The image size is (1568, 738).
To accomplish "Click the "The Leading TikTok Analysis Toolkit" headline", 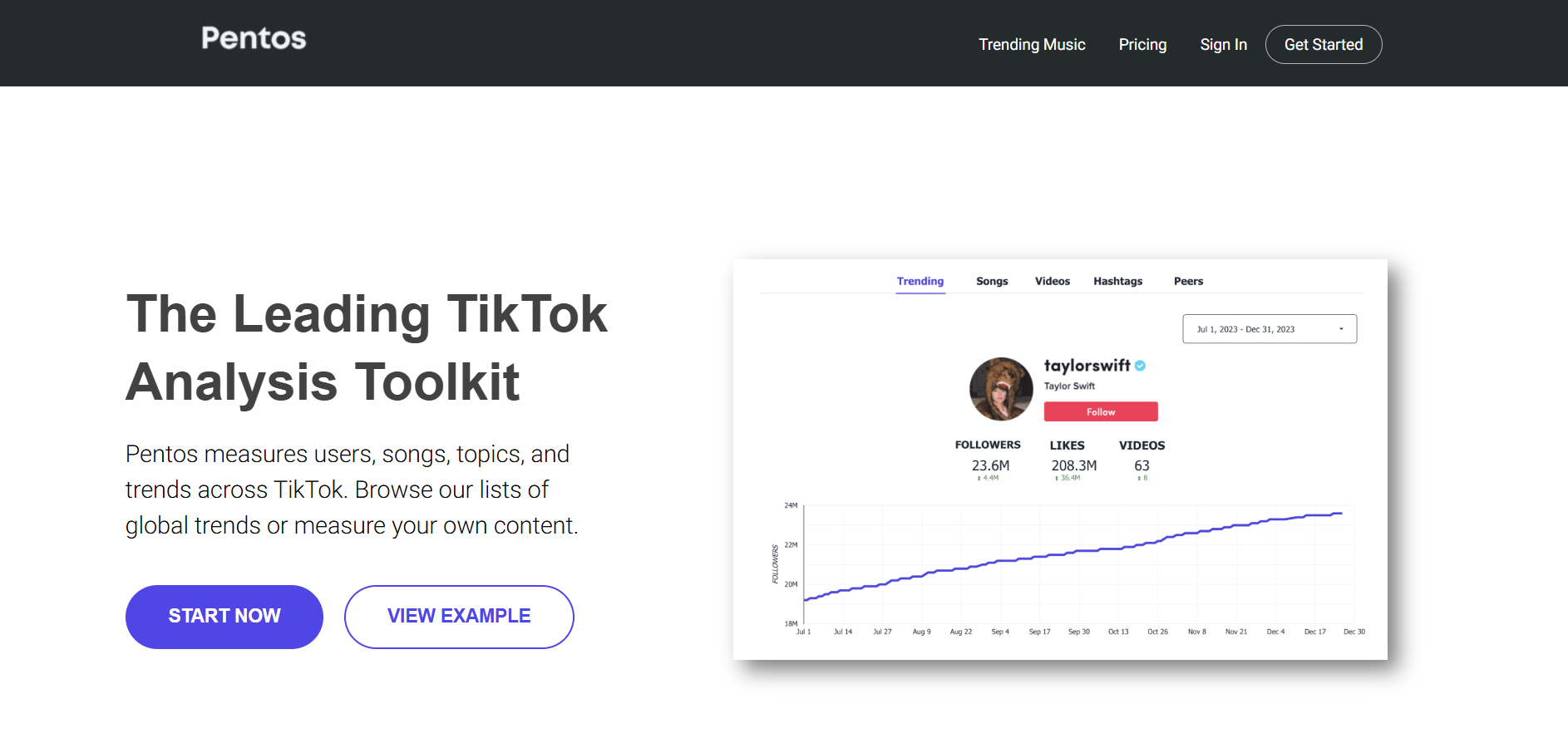I will (x=367, y=347).
